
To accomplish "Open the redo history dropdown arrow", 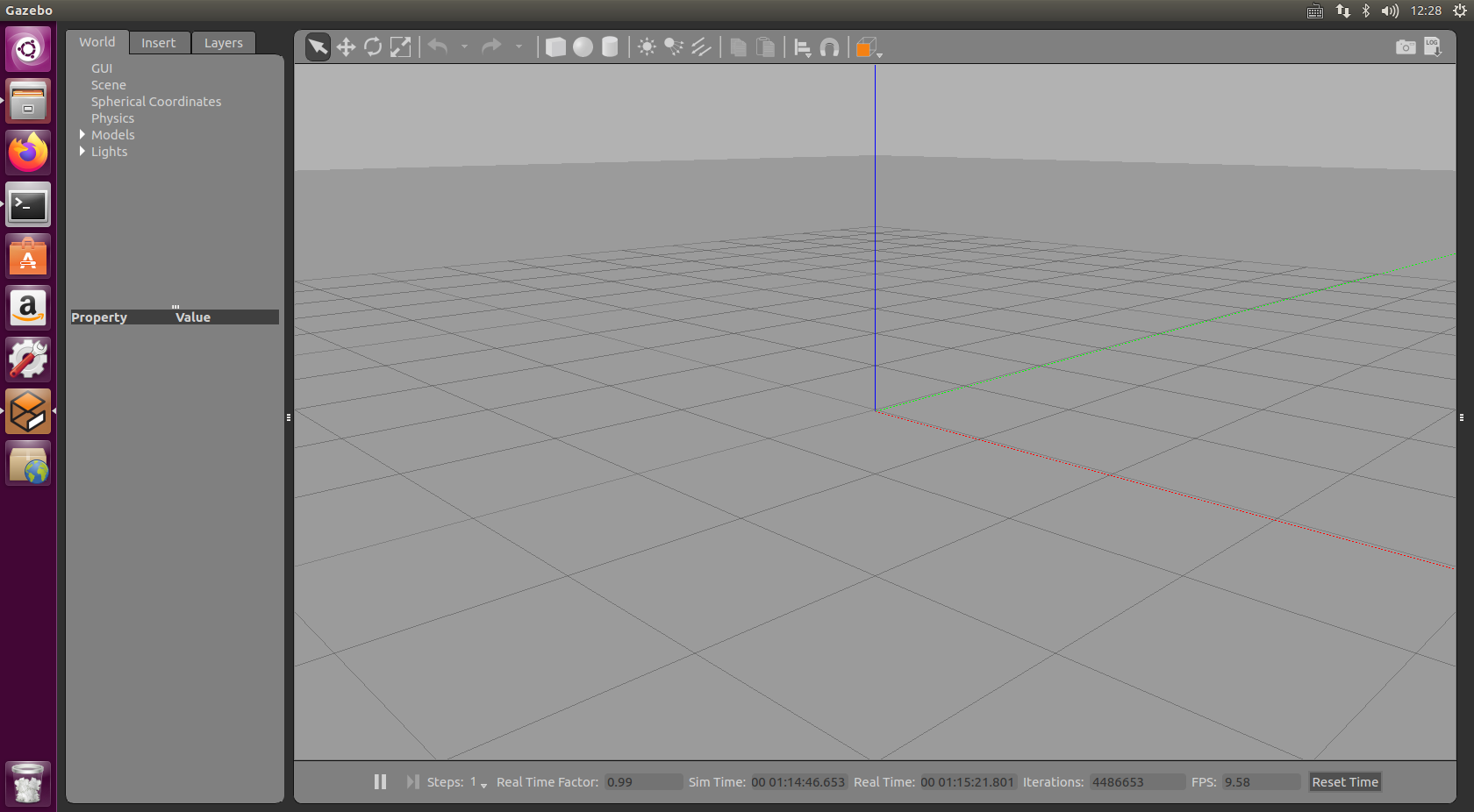I will pos(519,46).
